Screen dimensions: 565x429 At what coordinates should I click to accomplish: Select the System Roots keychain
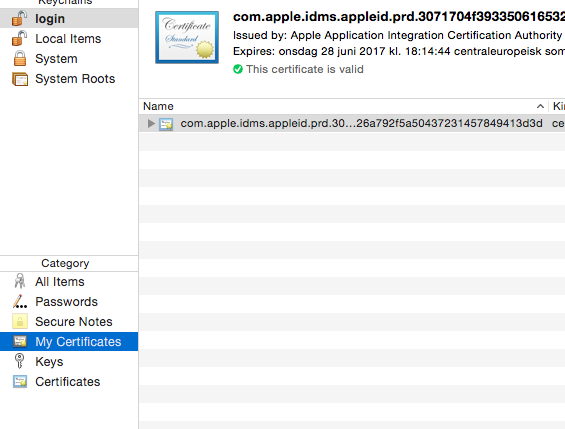point(69,79)
